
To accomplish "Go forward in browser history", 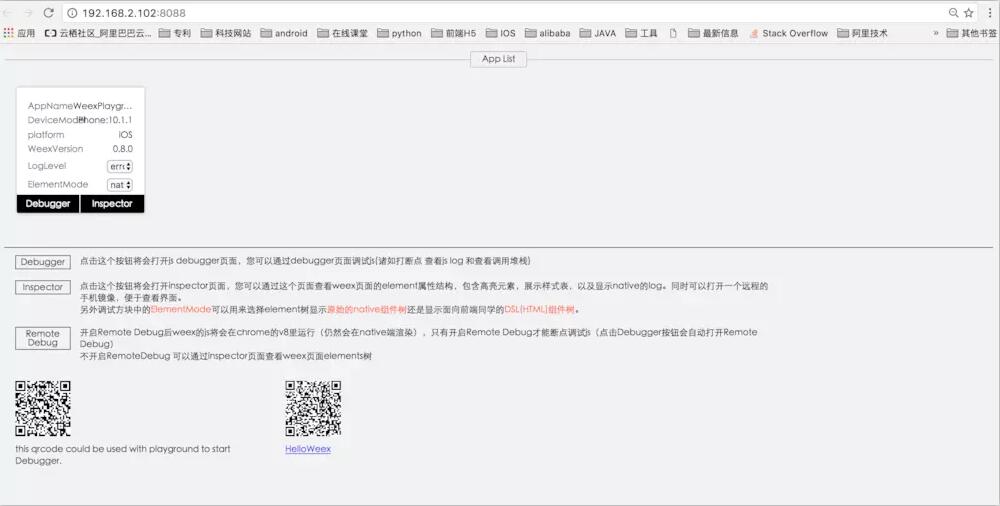I will point(28,13).
